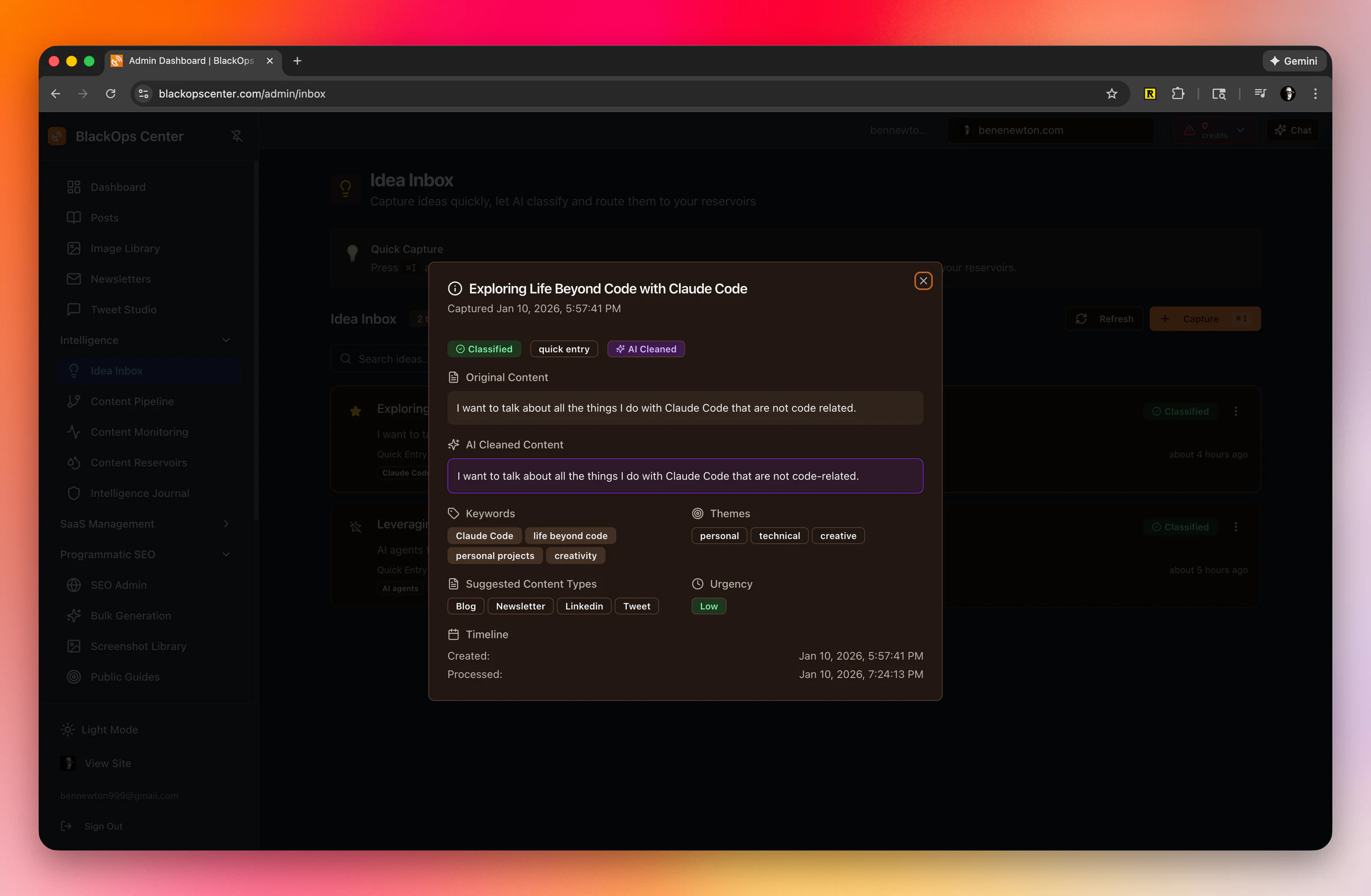Click the Refresh button

click(1104, 319)
